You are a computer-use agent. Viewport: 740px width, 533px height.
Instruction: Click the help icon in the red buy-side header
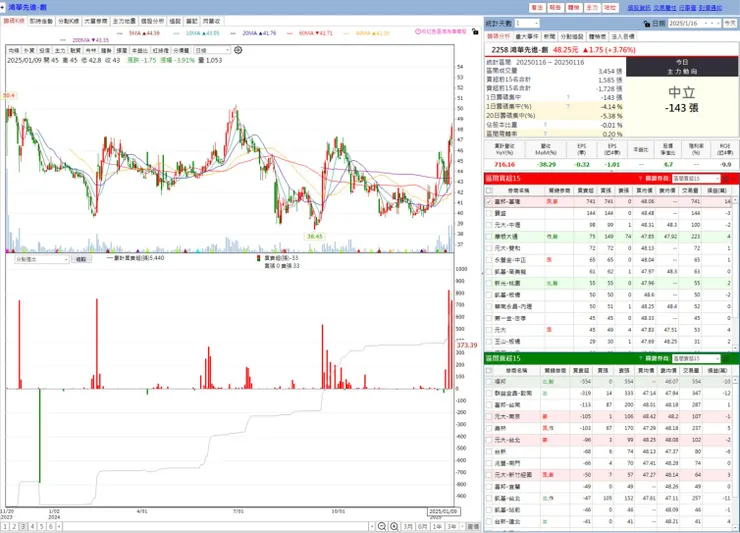[640, 178]
